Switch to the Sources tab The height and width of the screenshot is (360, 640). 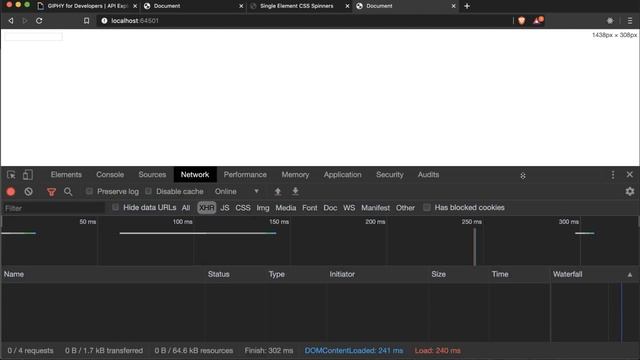click(x=152, y=175)
